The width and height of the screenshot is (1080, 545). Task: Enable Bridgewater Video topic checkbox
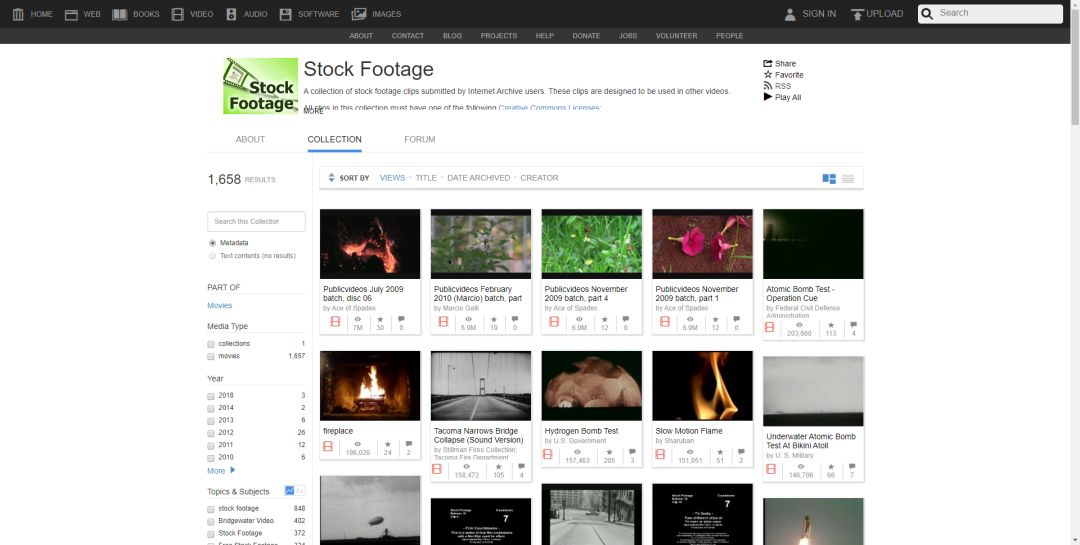tap(211, 521)
